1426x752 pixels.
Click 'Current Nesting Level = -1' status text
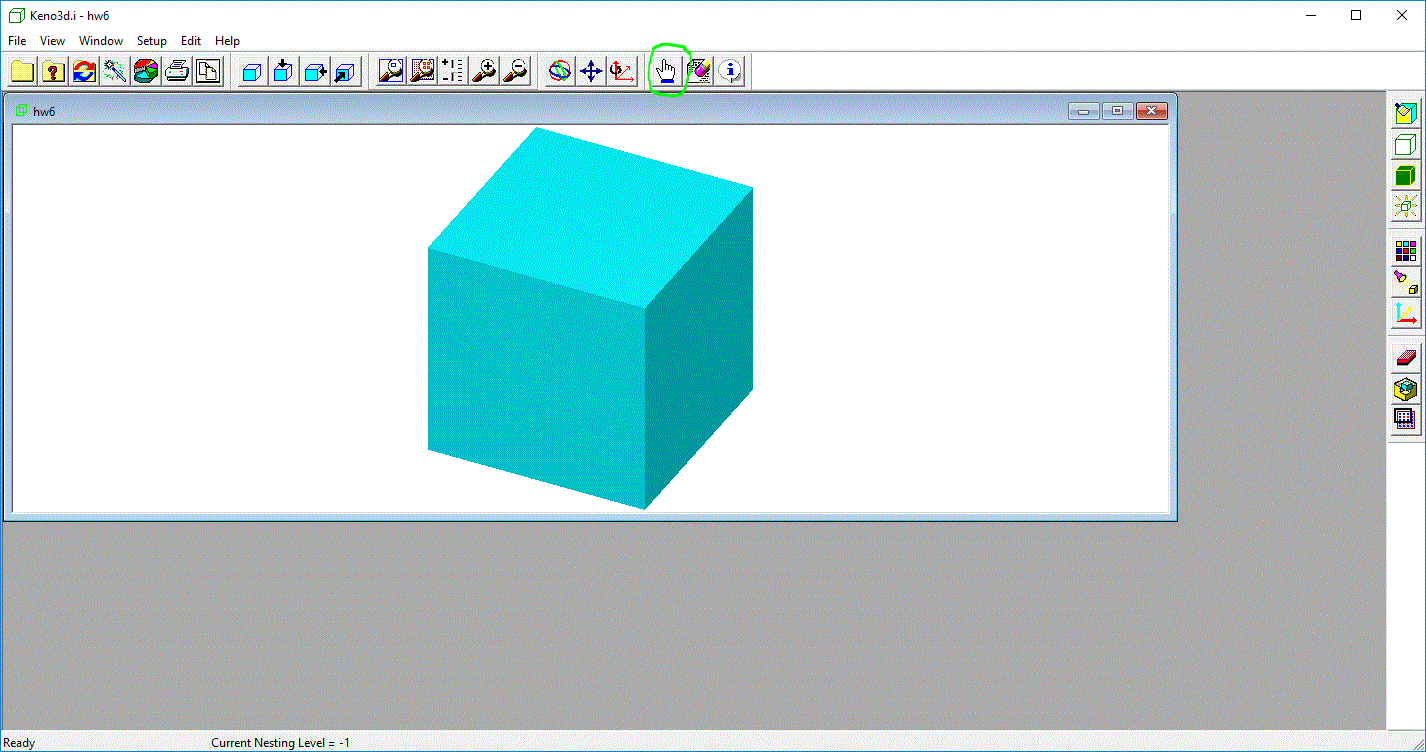280,743
